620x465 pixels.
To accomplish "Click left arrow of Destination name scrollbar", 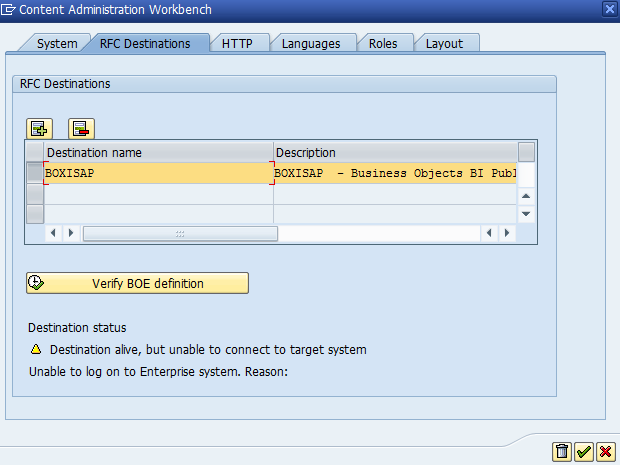I will [x=53, y=233].
